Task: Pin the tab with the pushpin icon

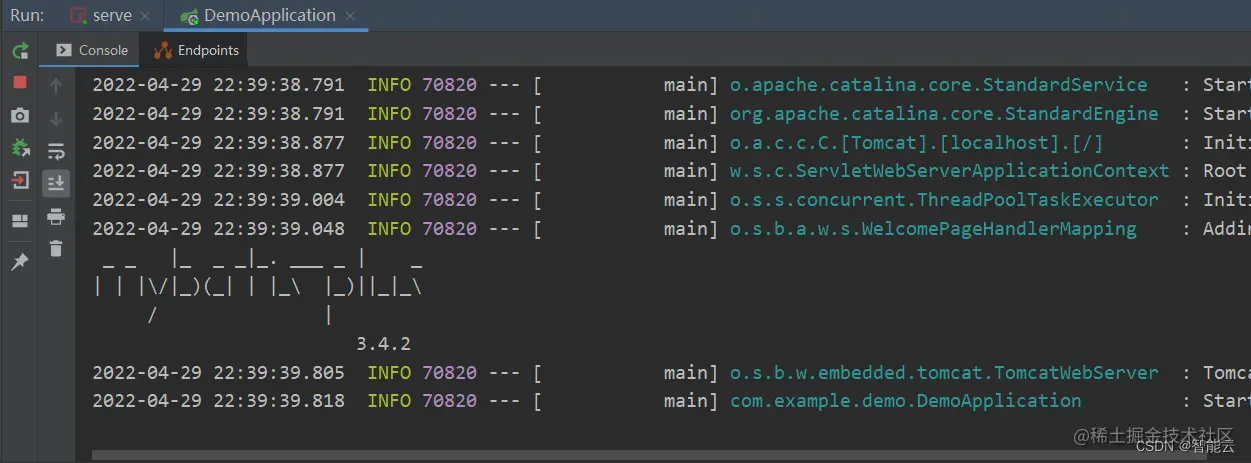Action: (20, 261)
